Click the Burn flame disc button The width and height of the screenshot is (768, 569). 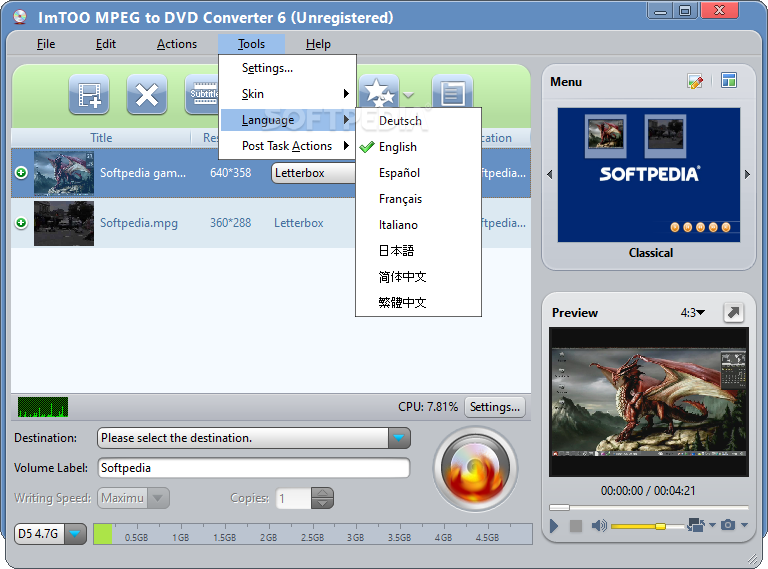(x=475, y=469)
